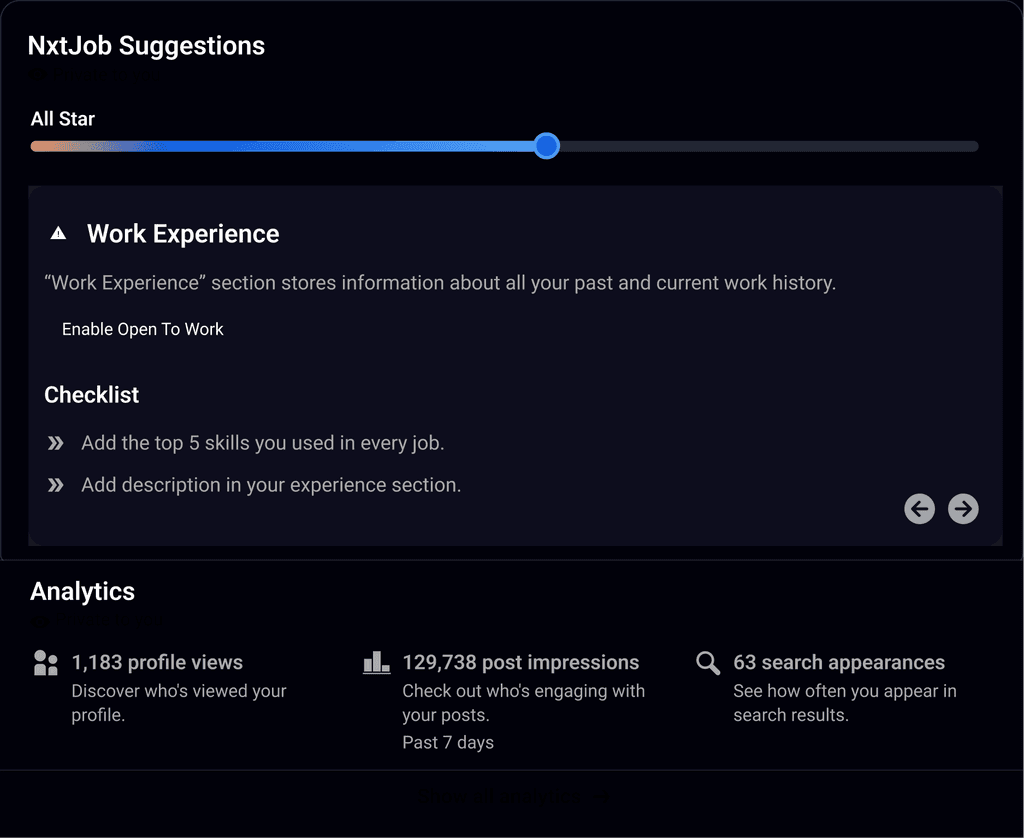Open the Past 7 days filter
Image resolution: width=1024 pixels, height=838 pixels.
448,742
